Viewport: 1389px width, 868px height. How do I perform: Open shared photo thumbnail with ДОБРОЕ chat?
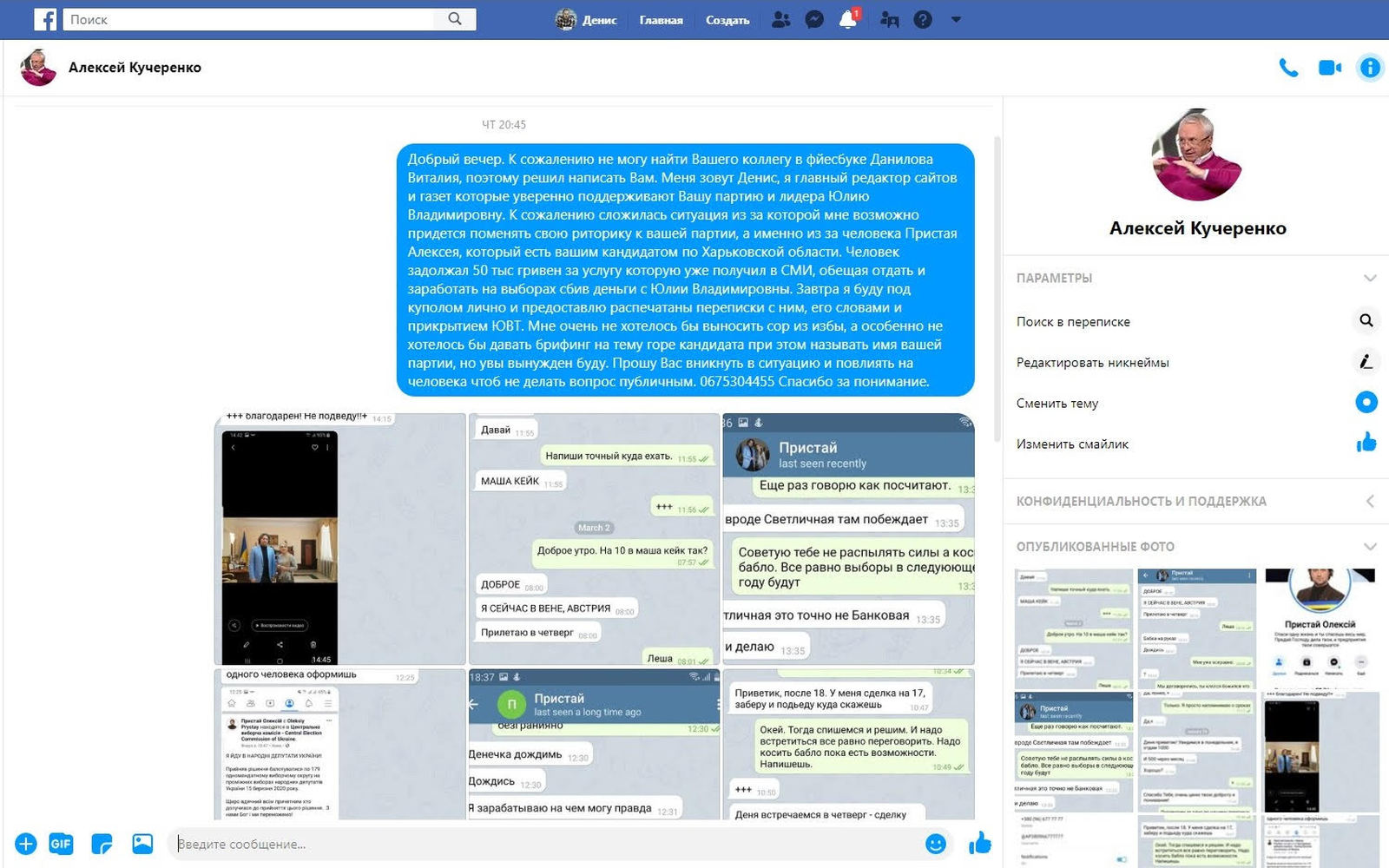[x=1197, y=628]
